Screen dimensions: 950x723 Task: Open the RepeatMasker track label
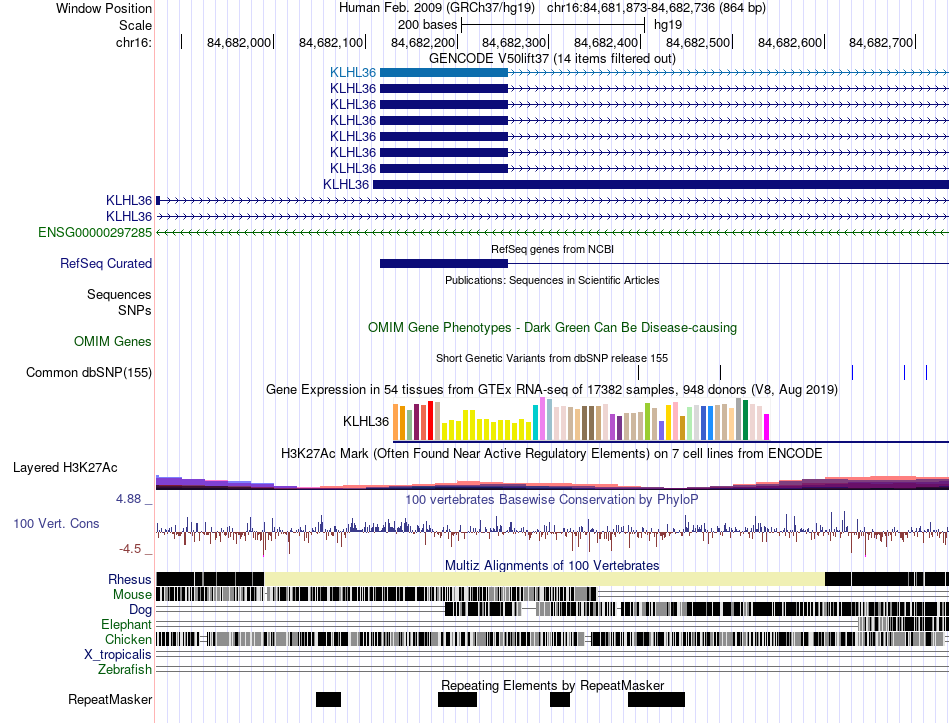(110, 700)
